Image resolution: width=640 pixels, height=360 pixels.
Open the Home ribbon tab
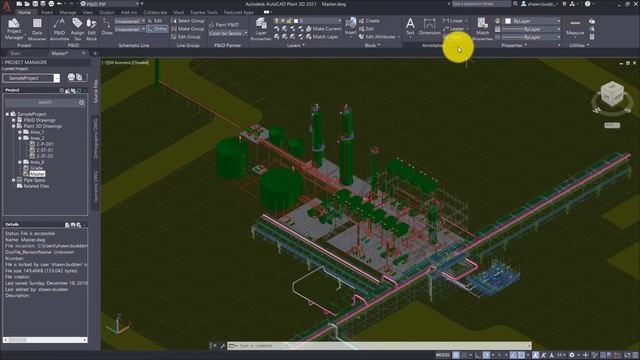point(24,12)
